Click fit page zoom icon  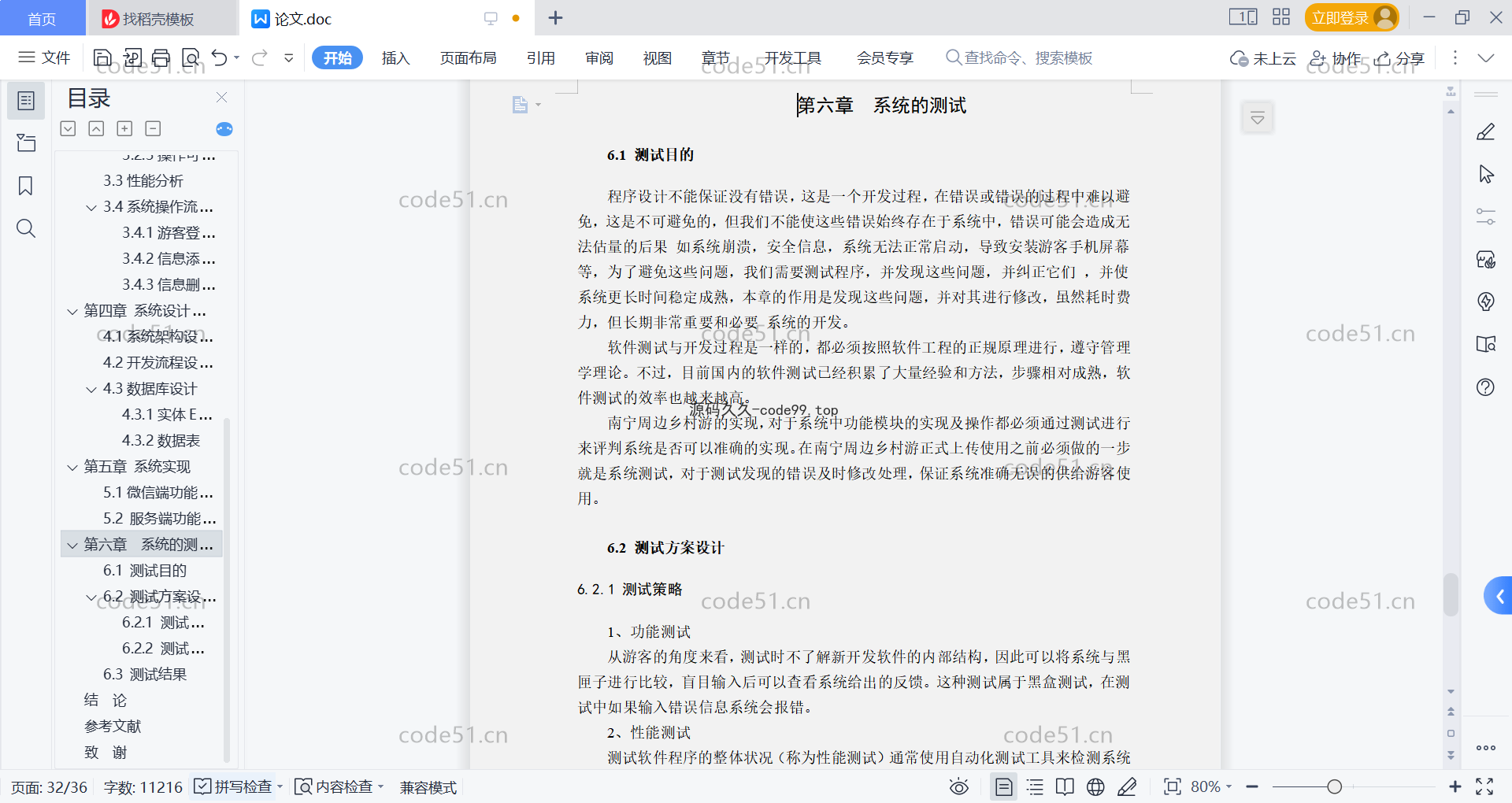[1172, 786]
